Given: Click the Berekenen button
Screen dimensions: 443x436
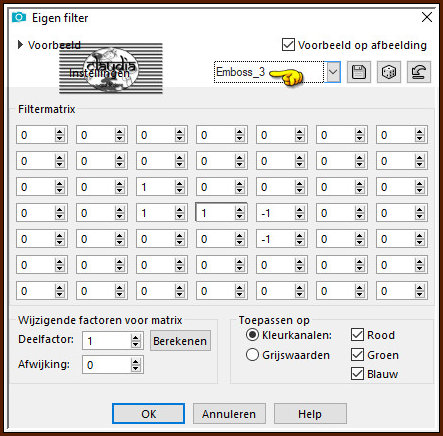Looking at the screenshot, I should coord(180,341).
